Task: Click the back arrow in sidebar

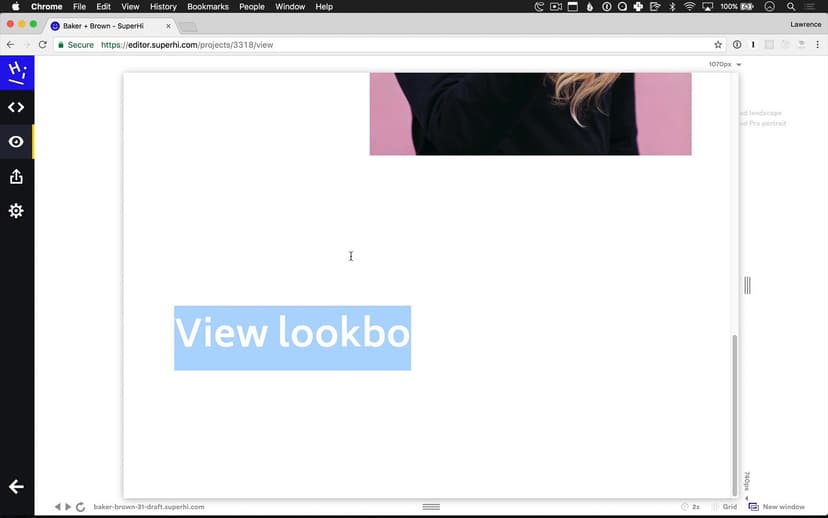Action: pyautogui.click(x=16, y=487)
